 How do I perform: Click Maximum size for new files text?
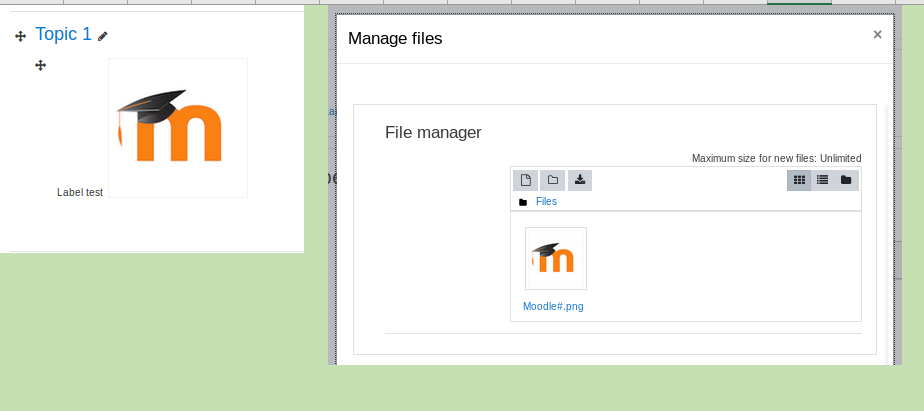[777, 158]
